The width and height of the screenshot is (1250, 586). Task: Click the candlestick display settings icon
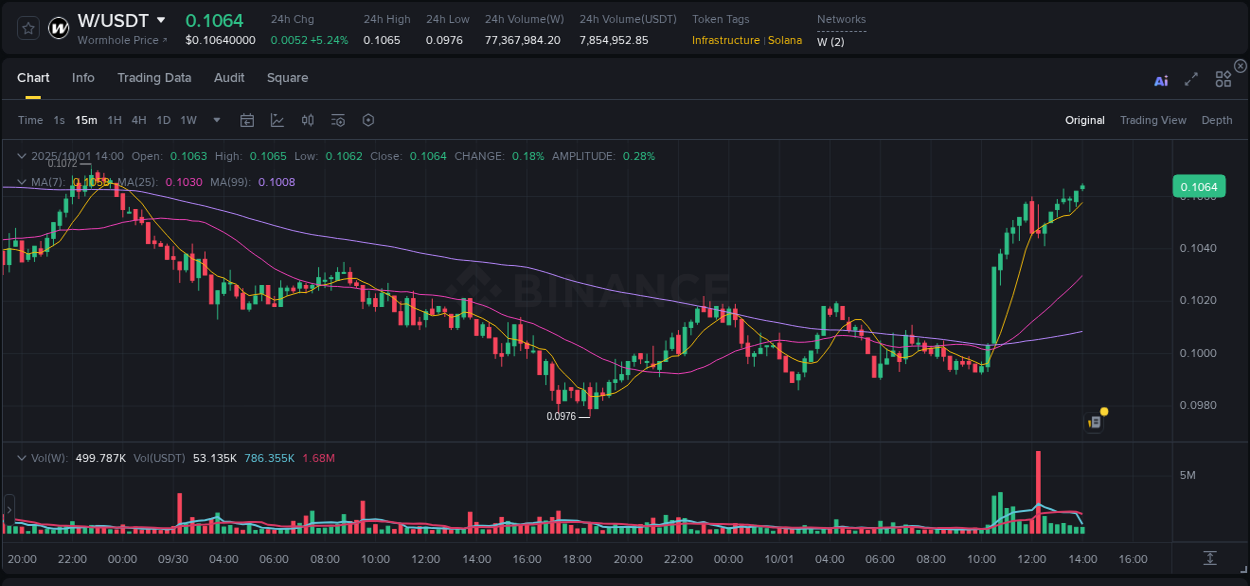(x=308, y=120)
